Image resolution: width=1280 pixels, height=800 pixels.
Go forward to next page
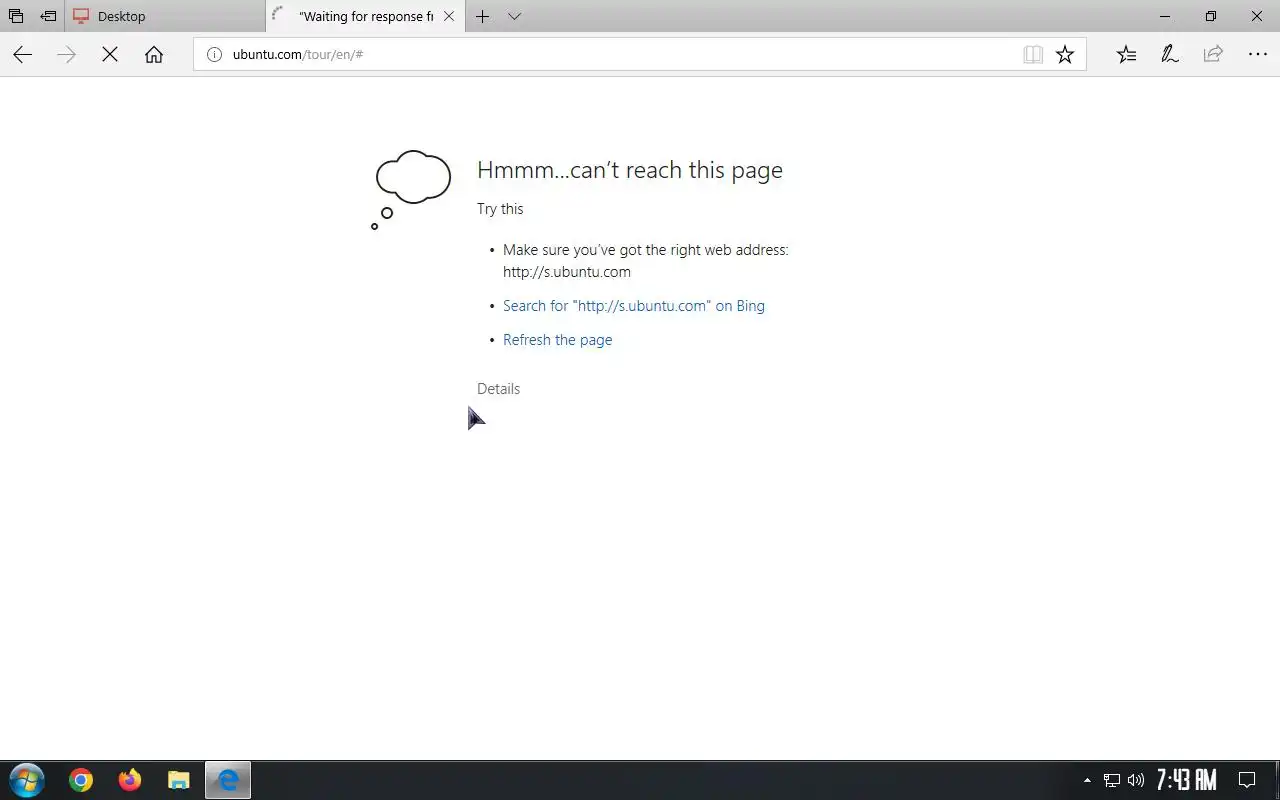click(x=67, y=55)
